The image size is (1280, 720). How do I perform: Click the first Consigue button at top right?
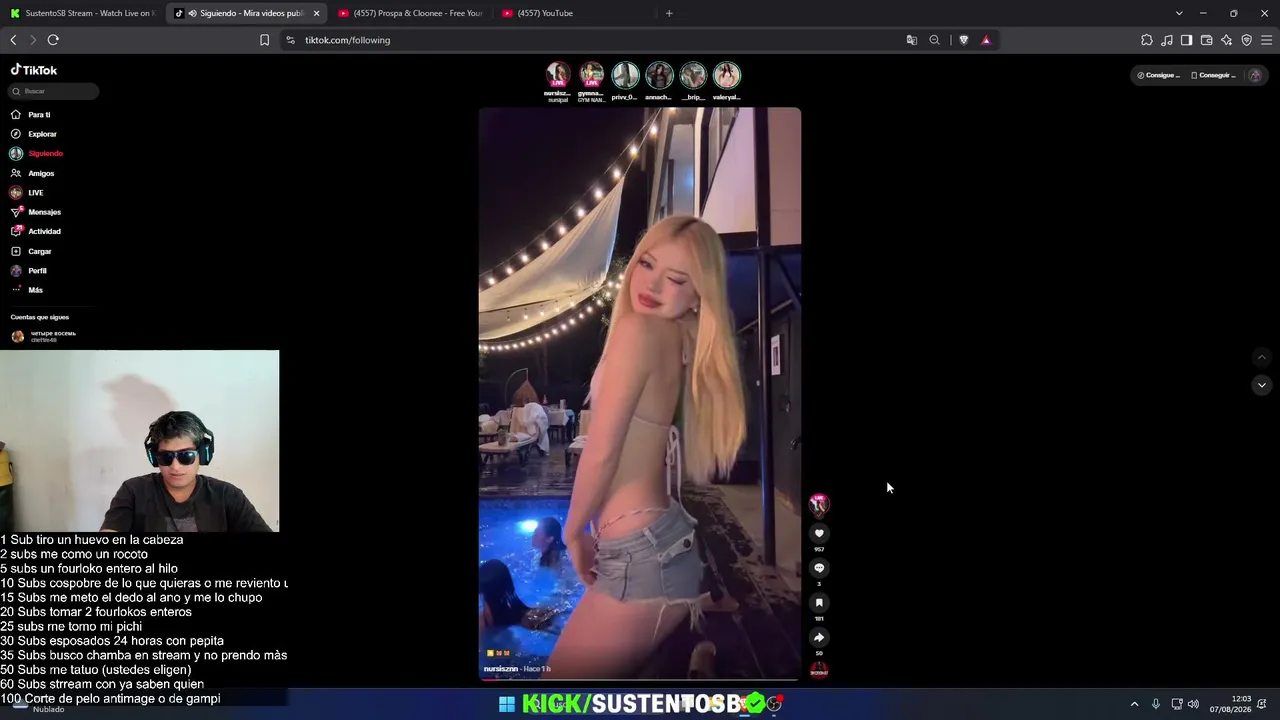[x=1159, y=75]
